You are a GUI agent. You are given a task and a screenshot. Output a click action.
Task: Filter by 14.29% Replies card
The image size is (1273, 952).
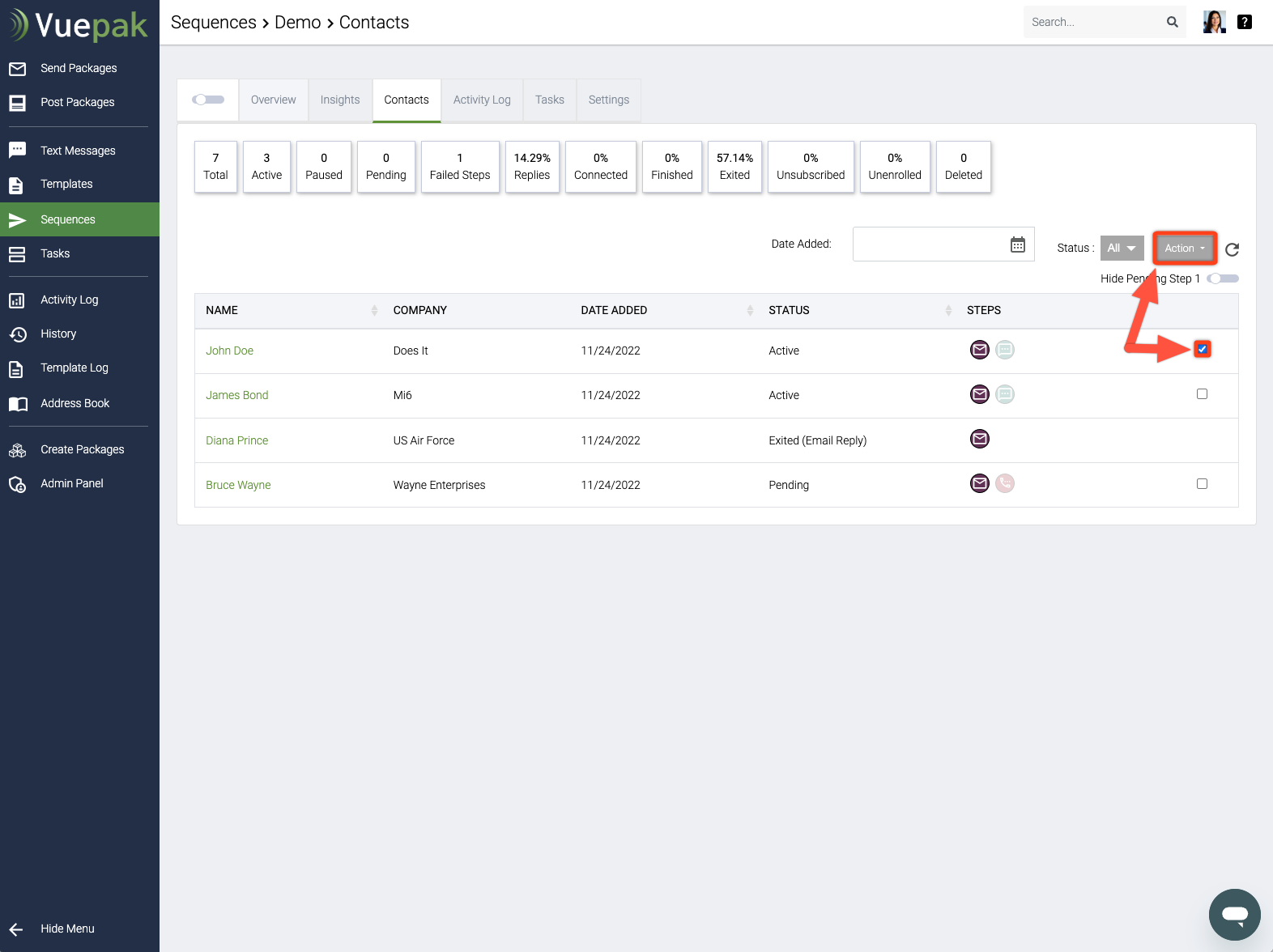532,167
